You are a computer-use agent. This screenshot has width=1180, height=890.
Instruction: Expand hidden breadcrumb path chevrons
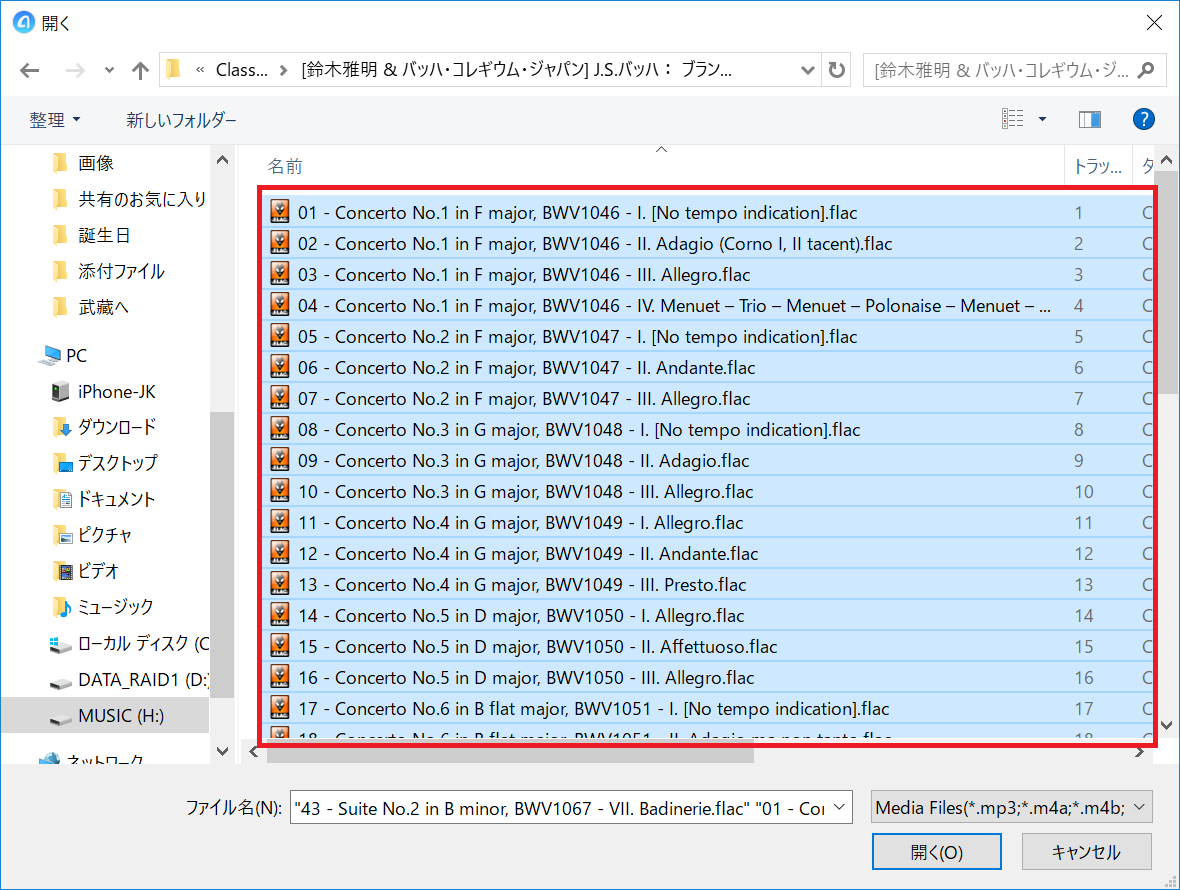199,70
